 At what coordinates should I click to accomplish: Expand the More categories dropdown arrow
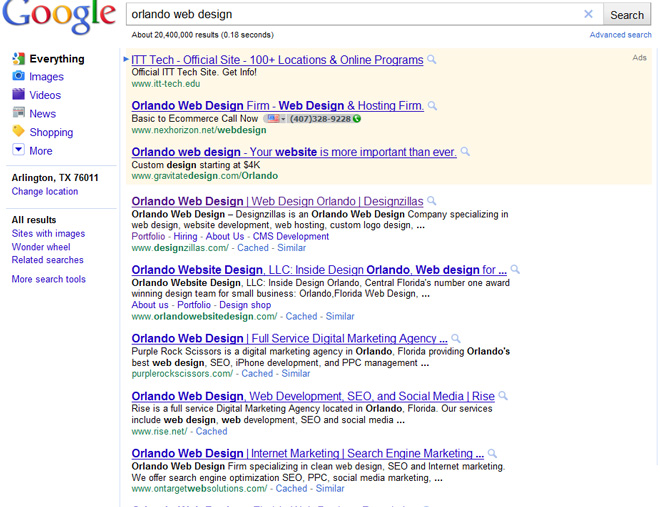(18, 150)
